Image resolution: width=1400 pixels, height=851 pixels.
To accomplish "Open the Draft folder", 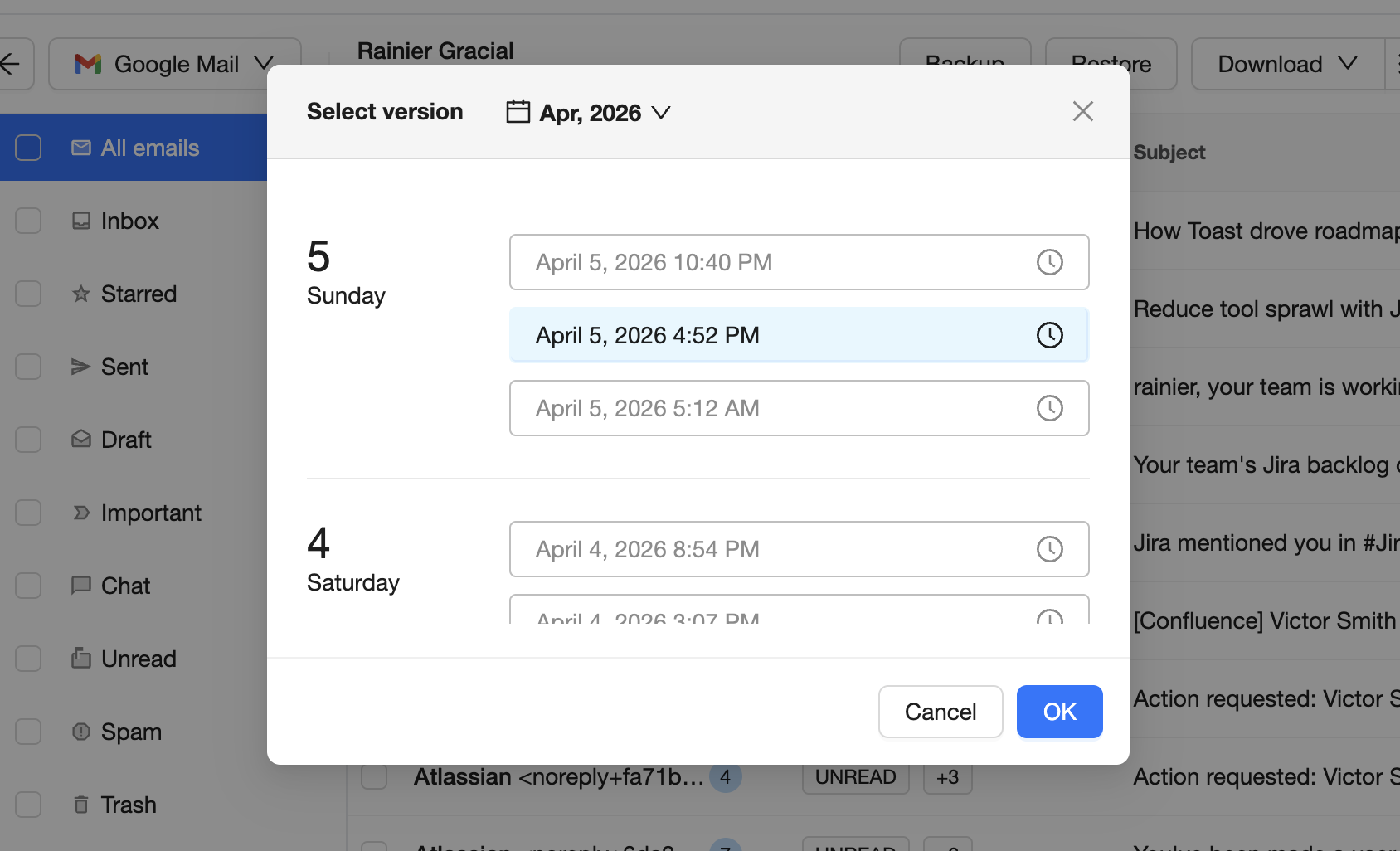I will point(126,440).
